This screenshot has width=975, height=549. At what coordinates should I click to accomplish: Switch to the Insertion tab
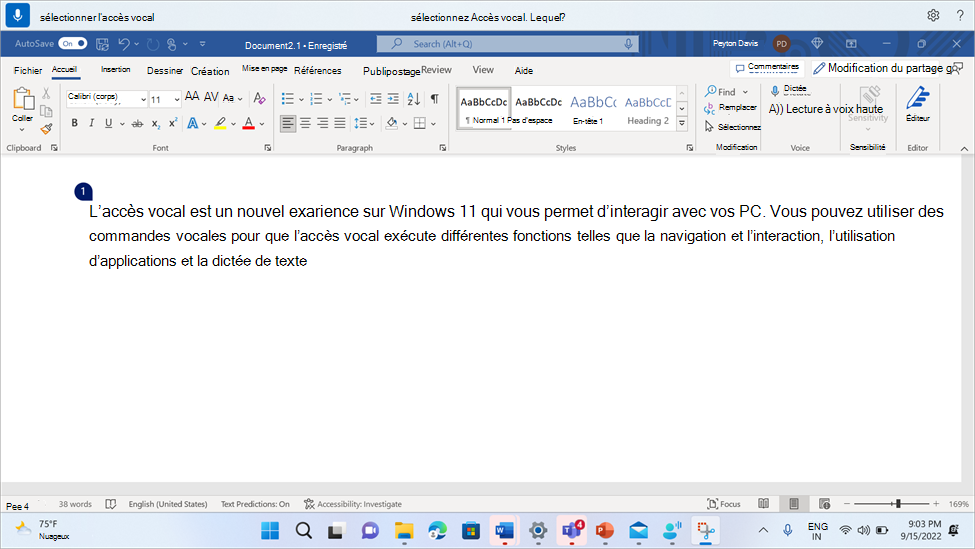(x=116, y=70)
